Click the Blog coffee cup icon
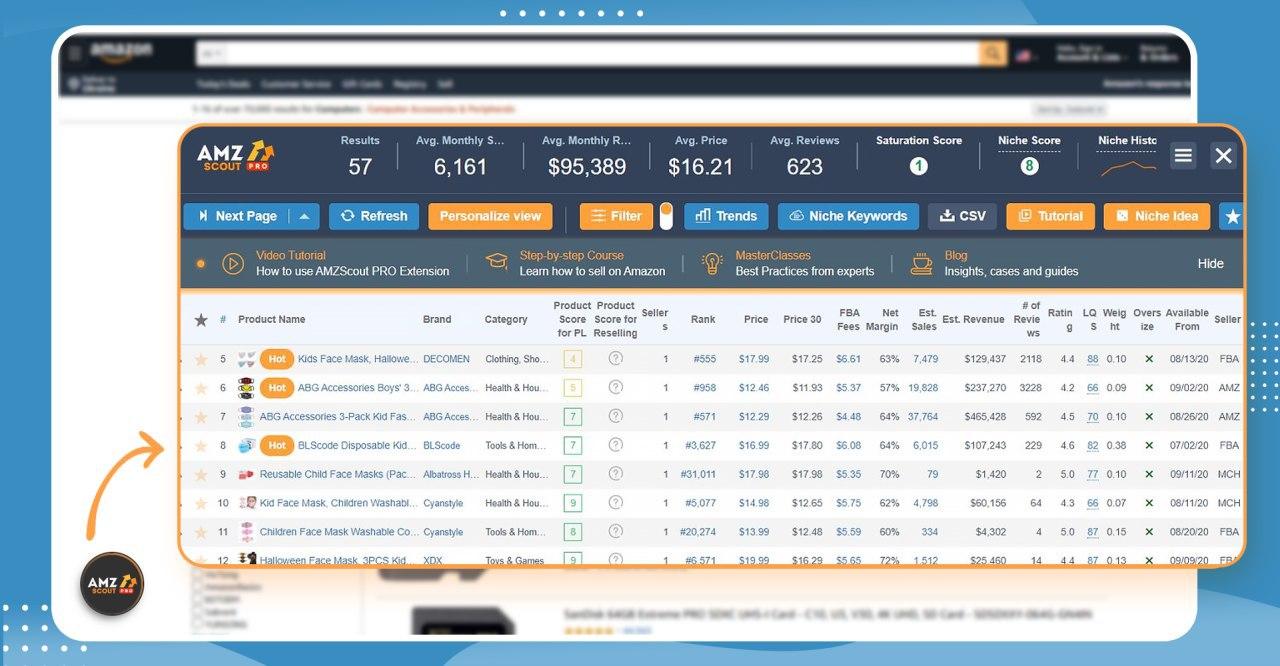This screenshot has width=1280, height=666. coord(921,262)
